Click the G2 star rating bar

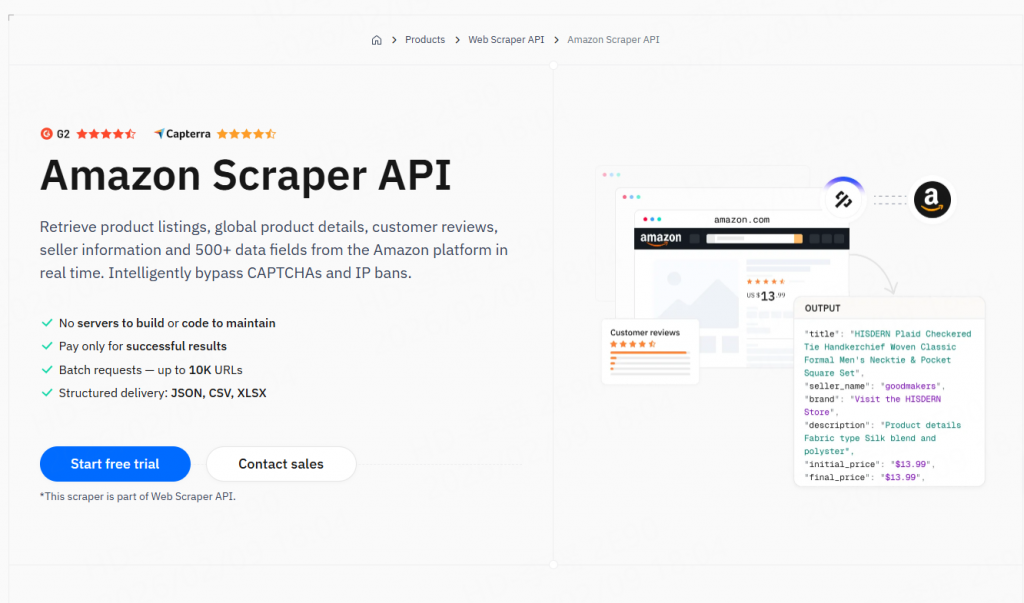pyautogui.click(x=105, y=132)
